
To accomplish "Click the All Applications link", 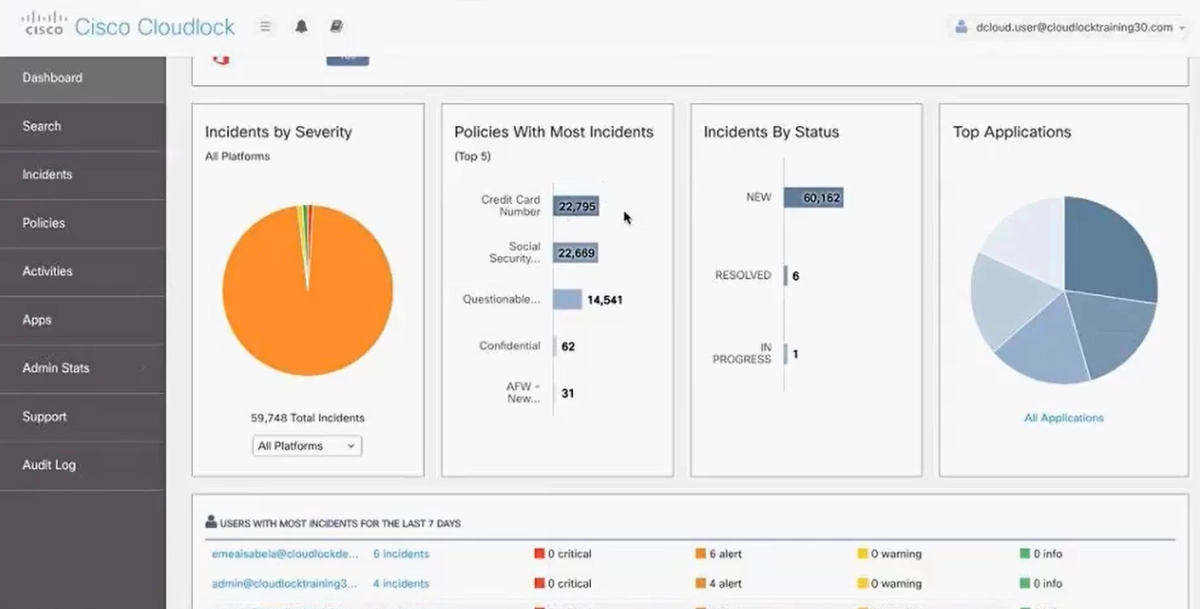I will tap(1063, 418).
